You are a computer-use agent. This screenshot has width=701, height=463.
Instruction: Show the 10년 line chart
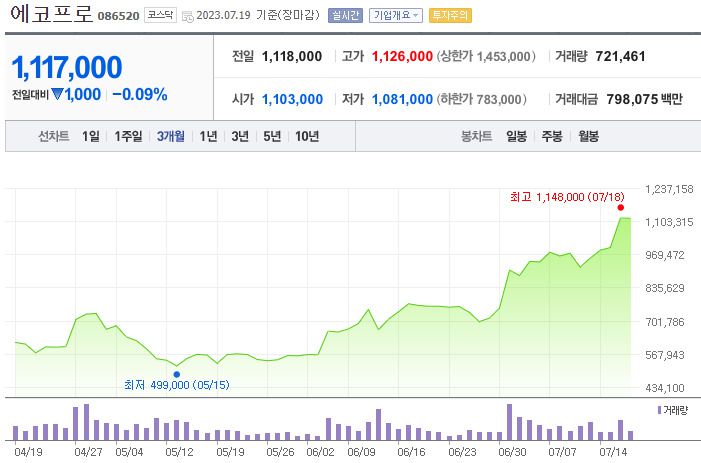(307, 137)
